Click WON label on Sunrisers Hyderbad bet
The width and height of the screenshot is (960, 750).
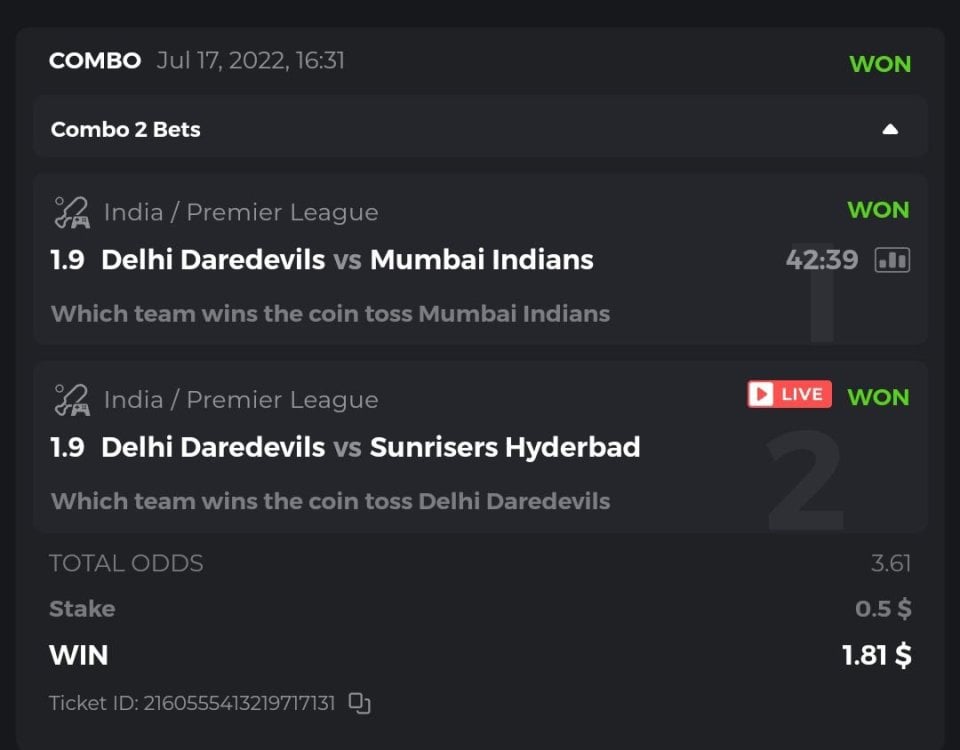coord(878,397)
